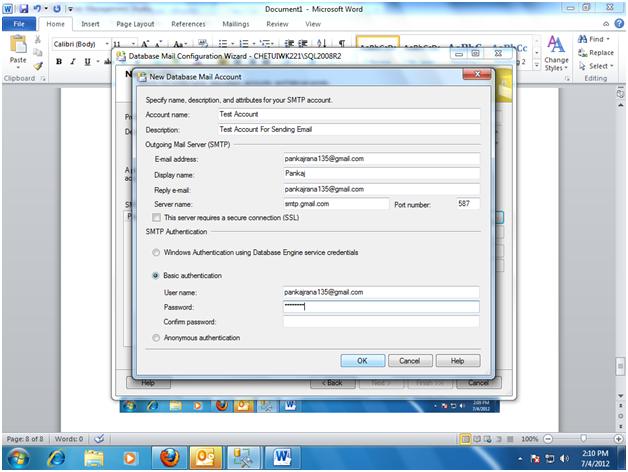Image resolution: width=628 pixels, height=472 pixels.
Task: Open the Calibri (Body) font name dropdown
Action: pos(107,44)
